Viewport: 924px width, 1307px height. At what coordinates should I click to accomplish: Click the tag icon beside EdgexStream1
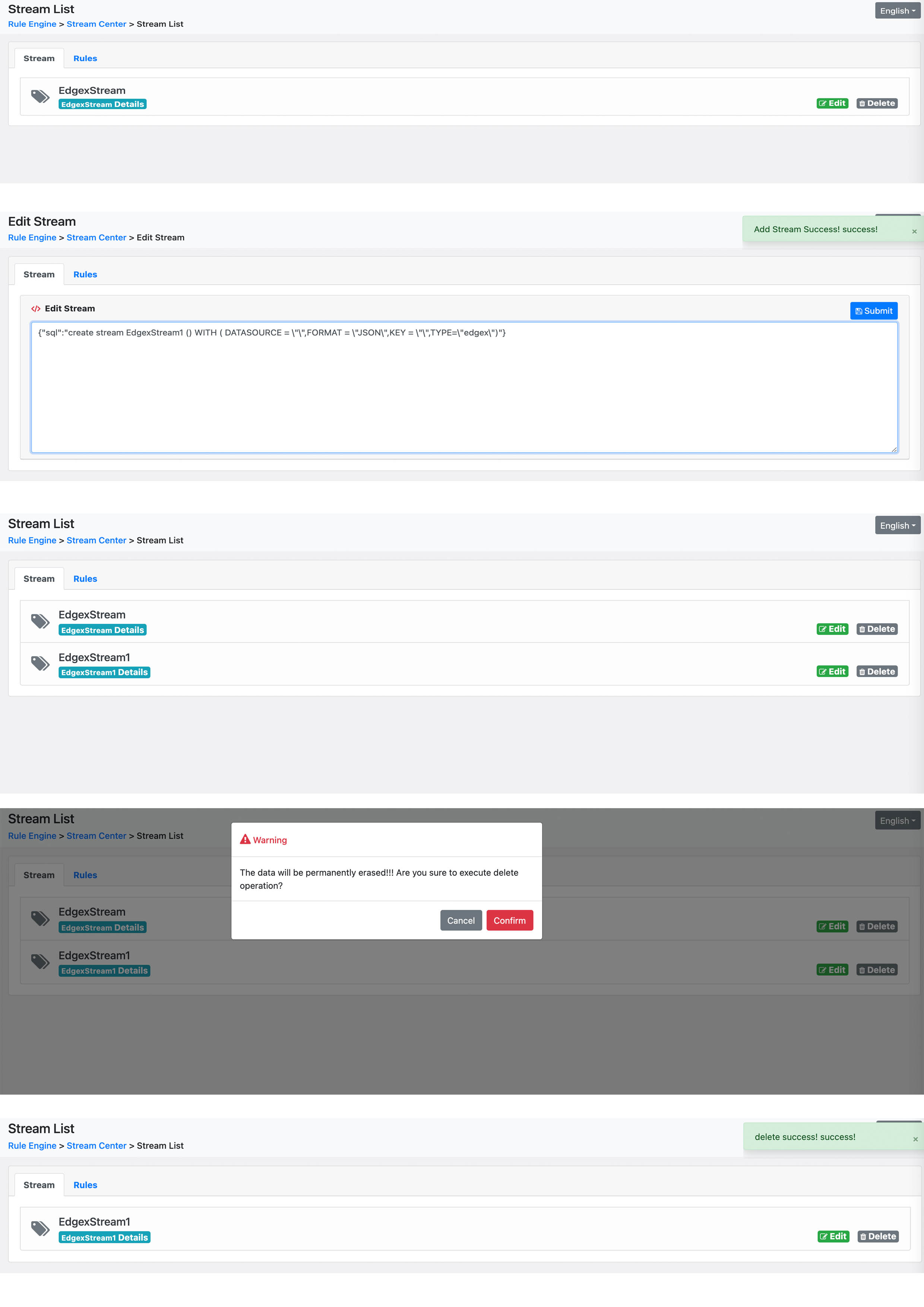40,664
